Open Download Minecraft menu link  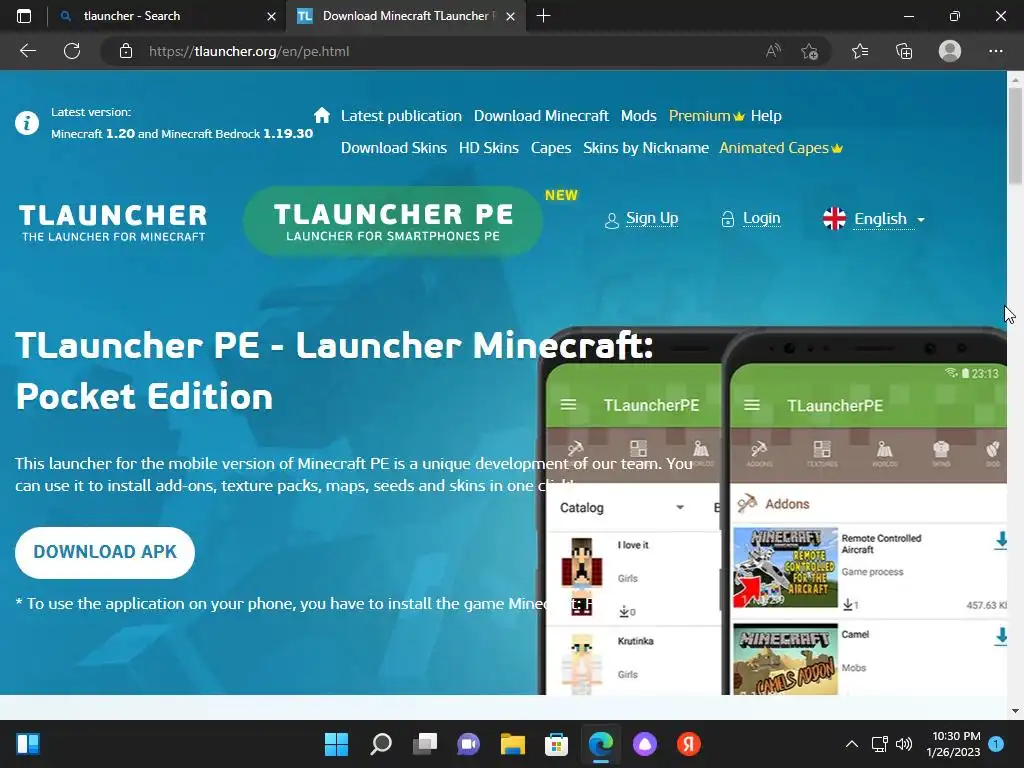pyautogui.click(x=541, y=116)
